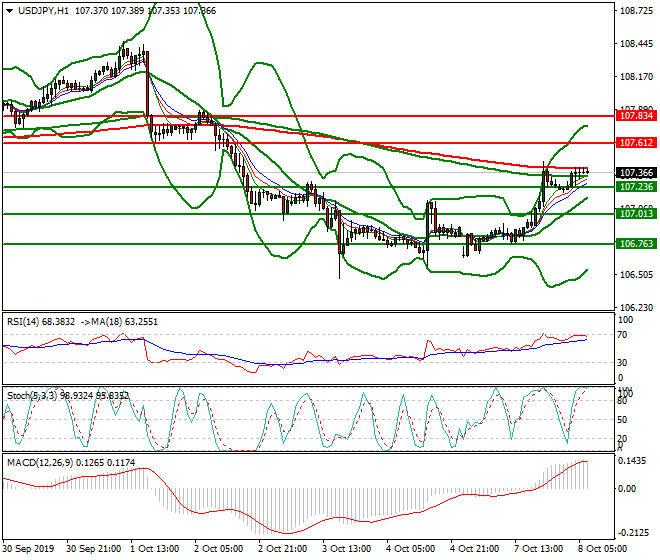Select the 107.013 green support level label
Viewport: 660px width, 560px height.
click(x=636, y=213)
